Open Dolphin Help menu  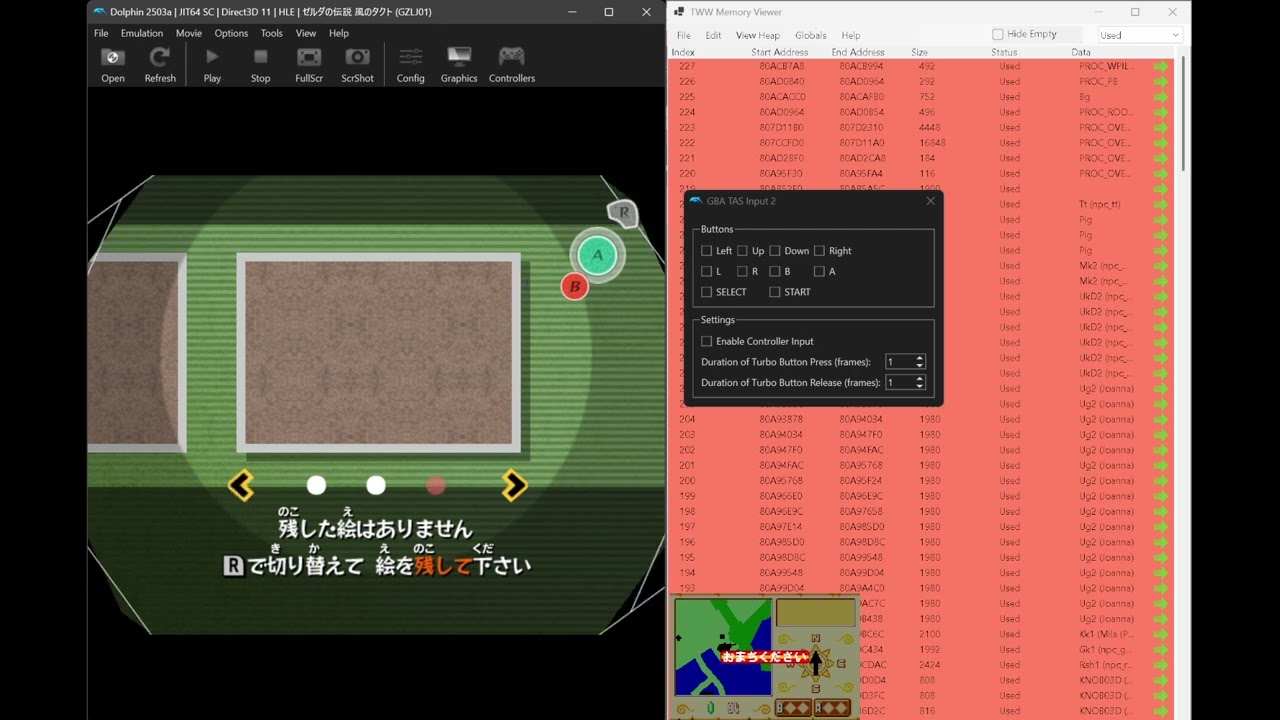coord(339,33)
